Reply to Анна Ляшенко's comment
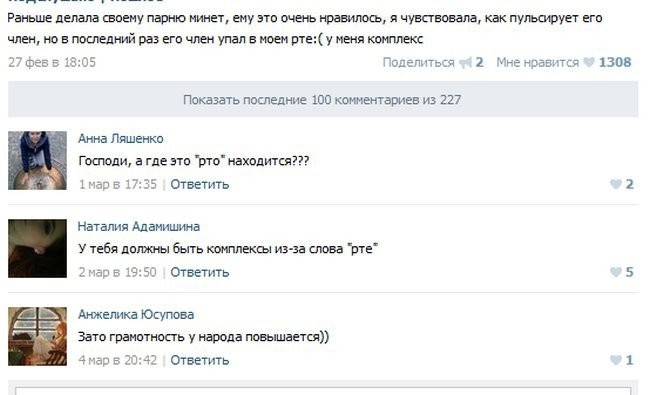 (200, 184)
